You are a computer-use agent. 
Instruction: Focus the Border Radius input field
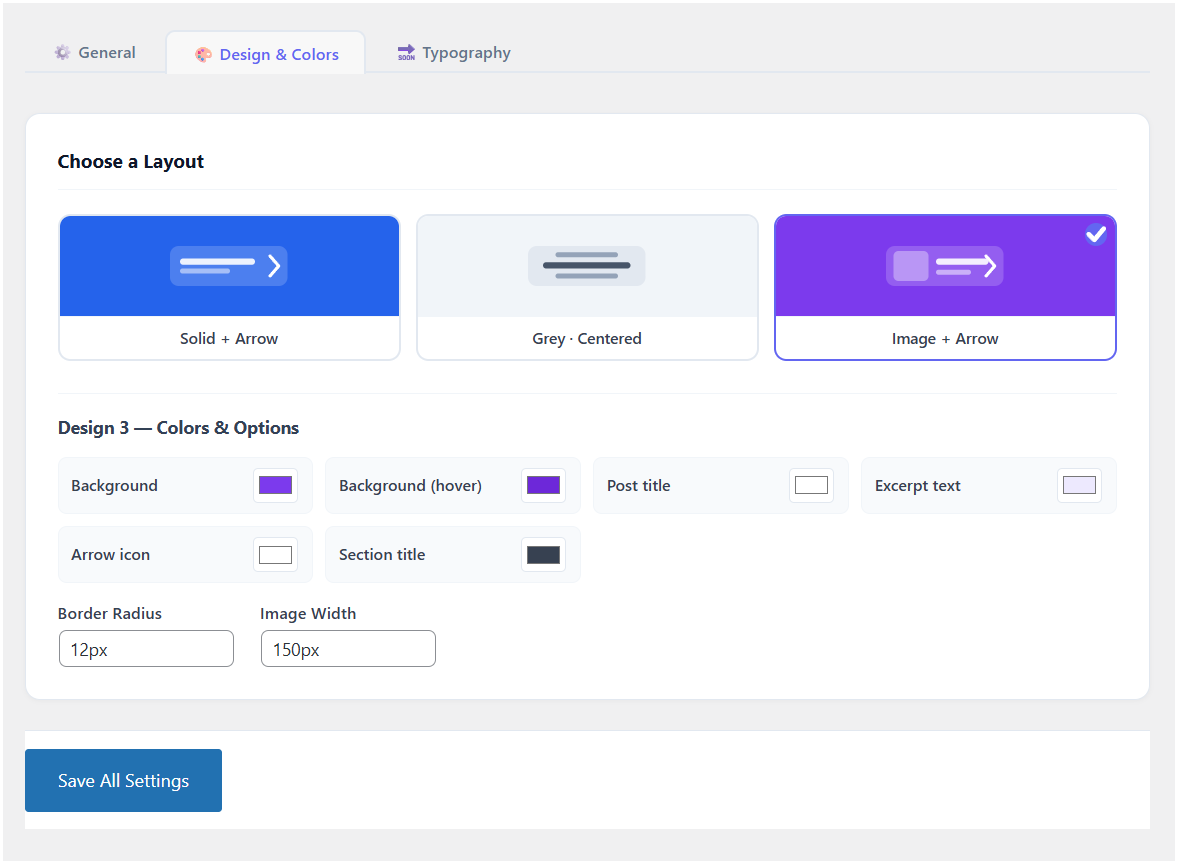[146, 648]
